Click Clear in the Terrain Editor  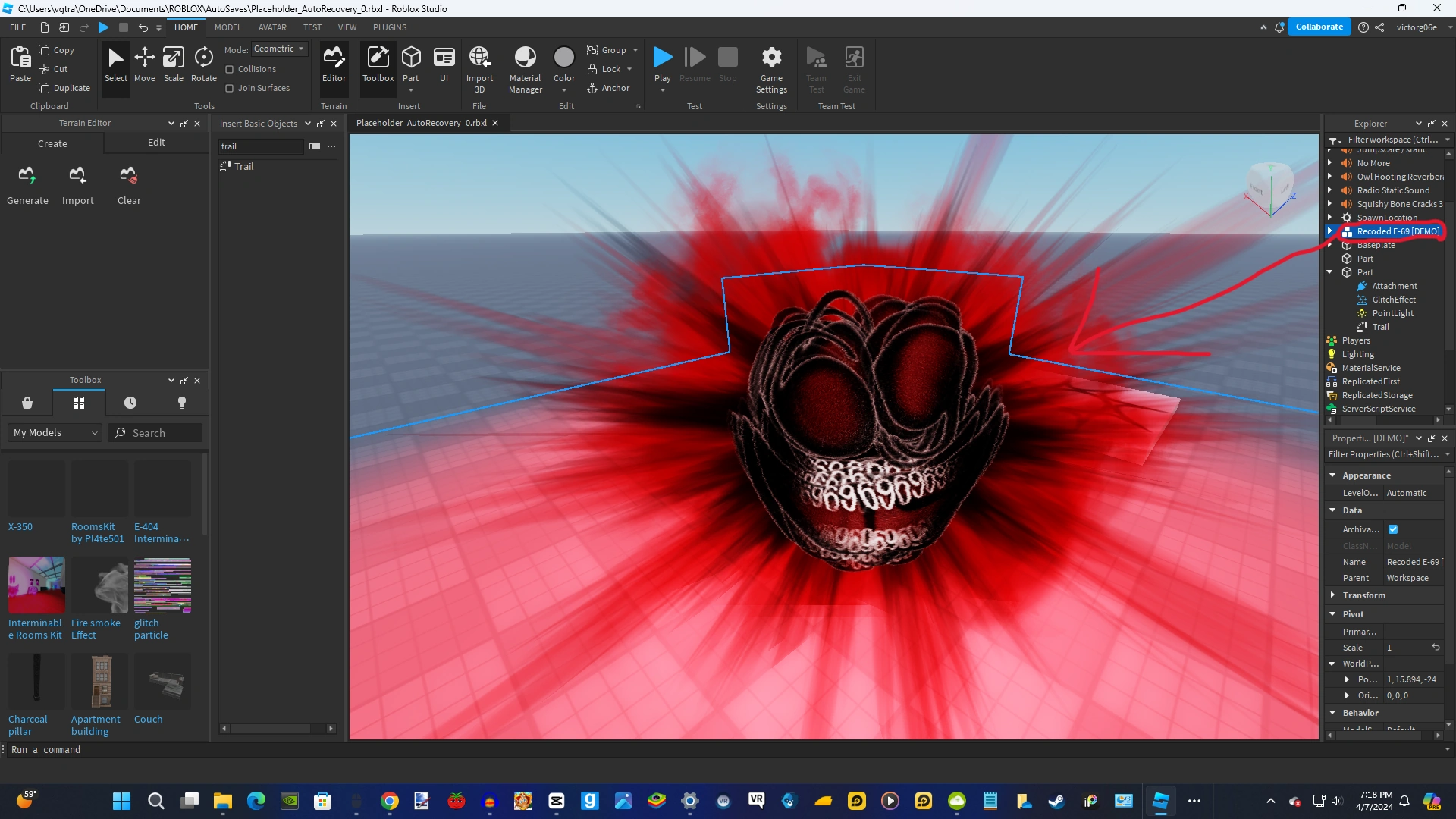pyautogui.click(x=128, y=184)
